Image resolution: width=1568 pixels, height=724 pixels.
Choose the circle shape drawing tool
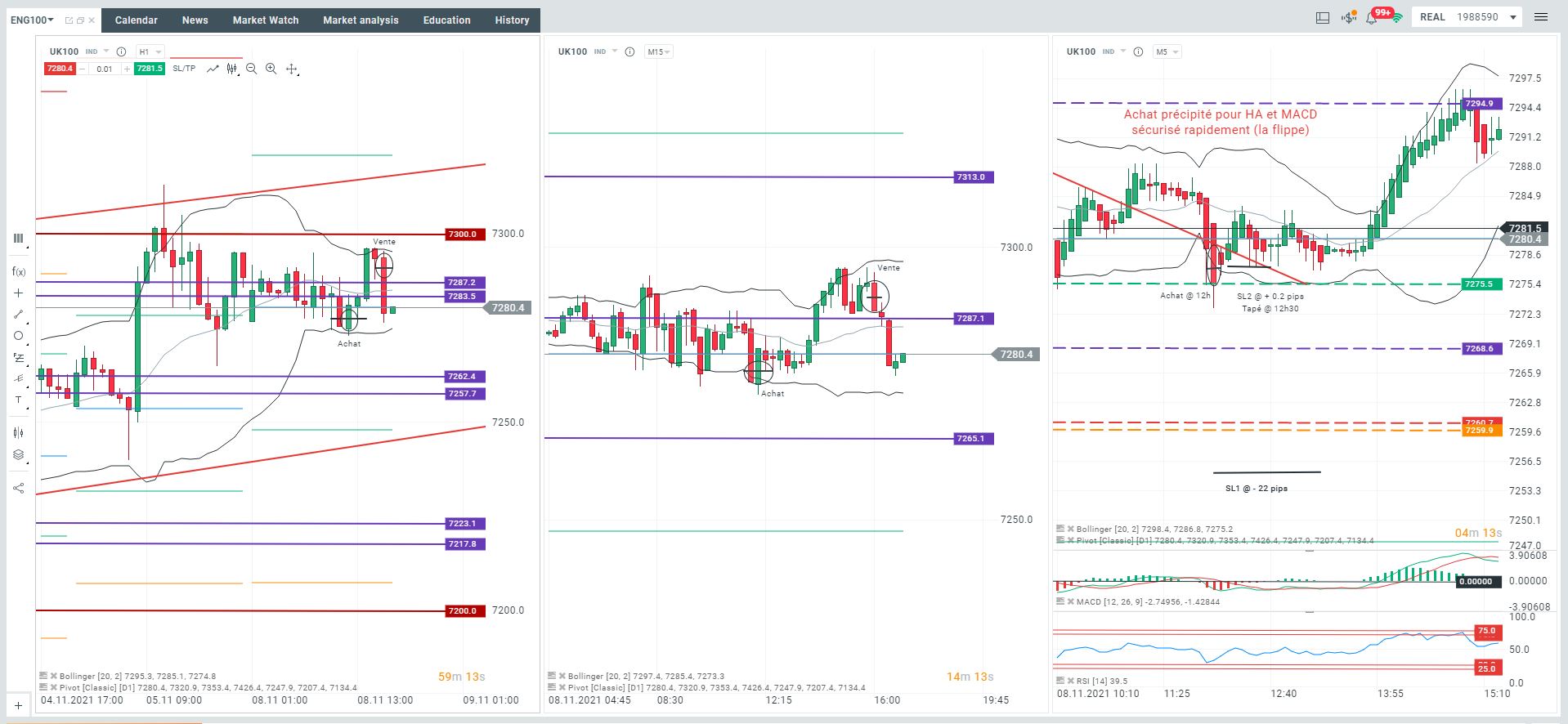pyautogui.click(x=18, y=336)
